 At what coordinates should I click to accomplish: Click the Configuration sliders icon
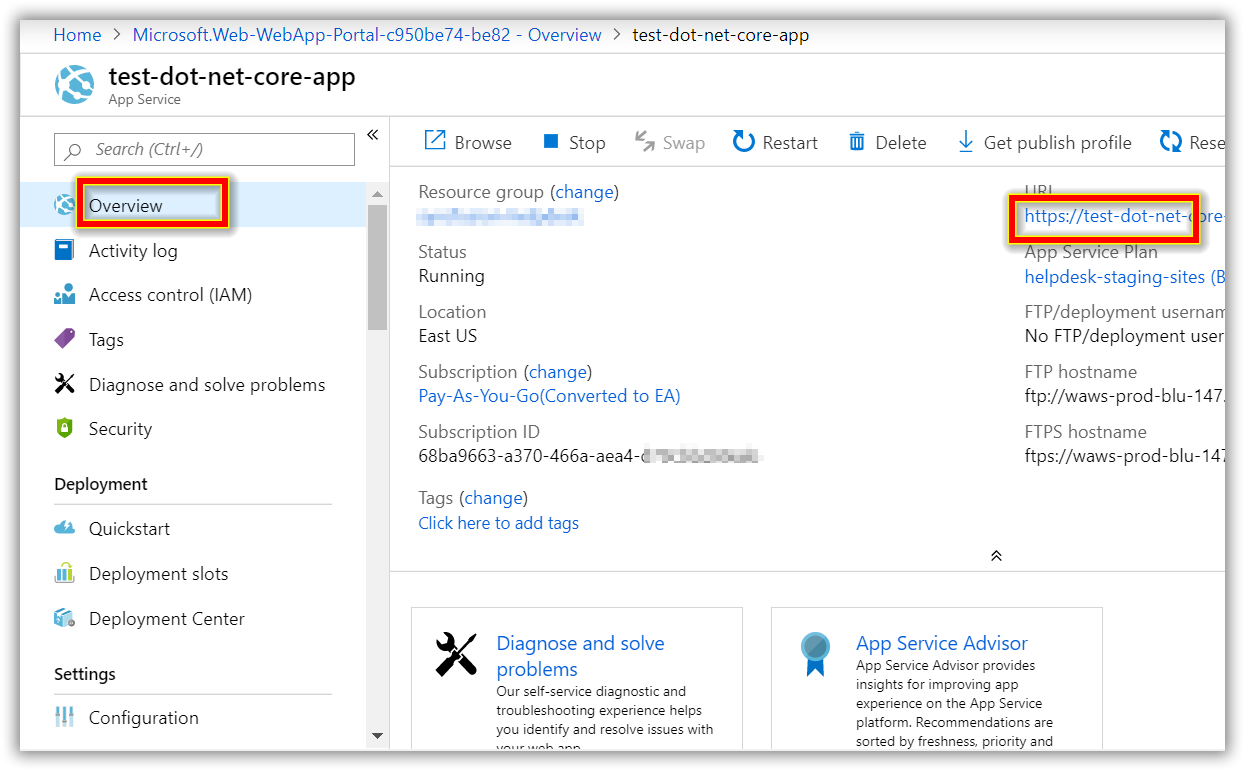pos(64,717)
